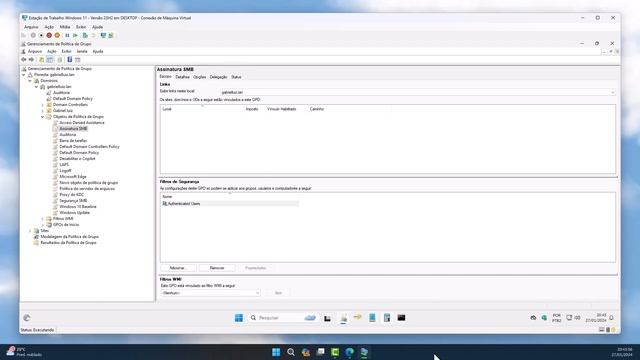The height and width of the screenshot is (360, 640).
Task: Click the Abrir button beside WMI filter
Action: (278, 293)
